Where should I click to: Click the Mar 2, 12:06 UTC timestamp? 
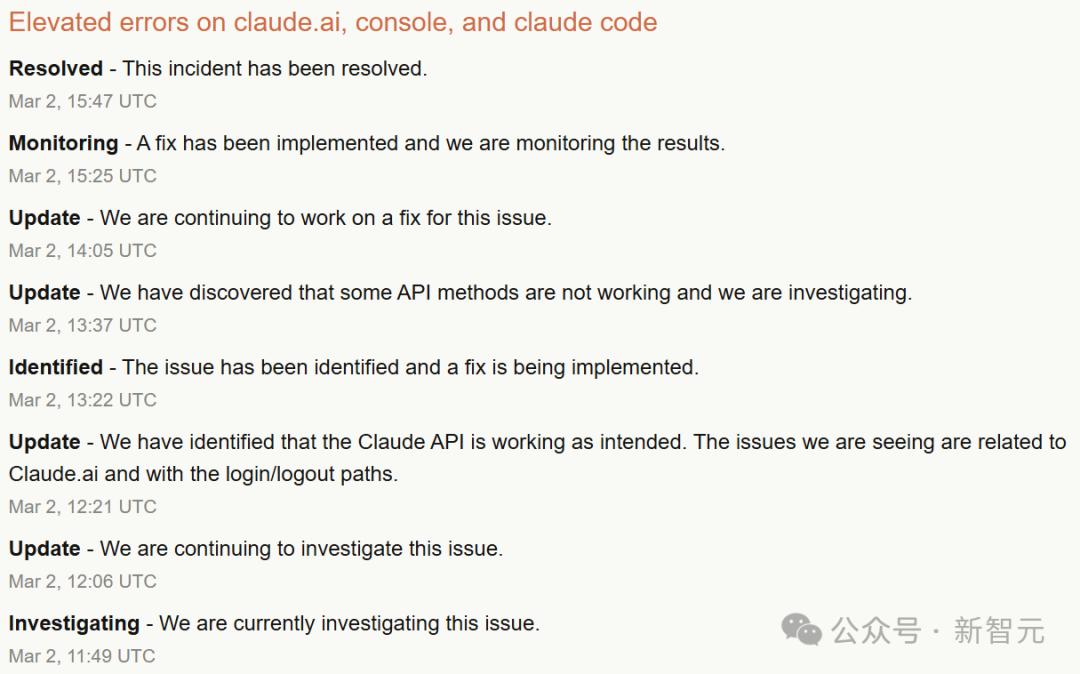(83, 581)
